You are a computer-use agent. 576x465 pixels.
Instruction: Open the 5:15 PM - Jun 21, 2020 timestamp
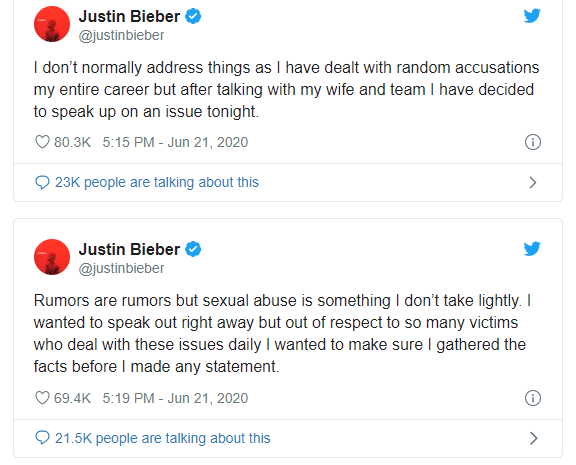tap(175, 142)
